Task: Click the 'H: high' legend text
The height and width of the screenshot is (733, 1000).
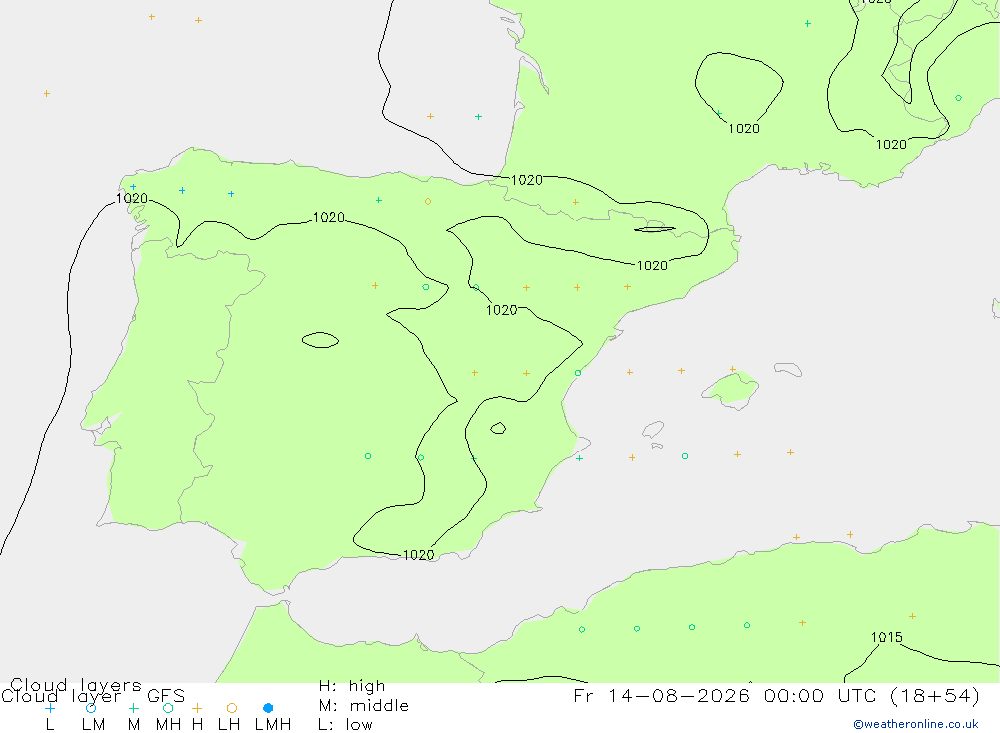Action: pos(351,686)
